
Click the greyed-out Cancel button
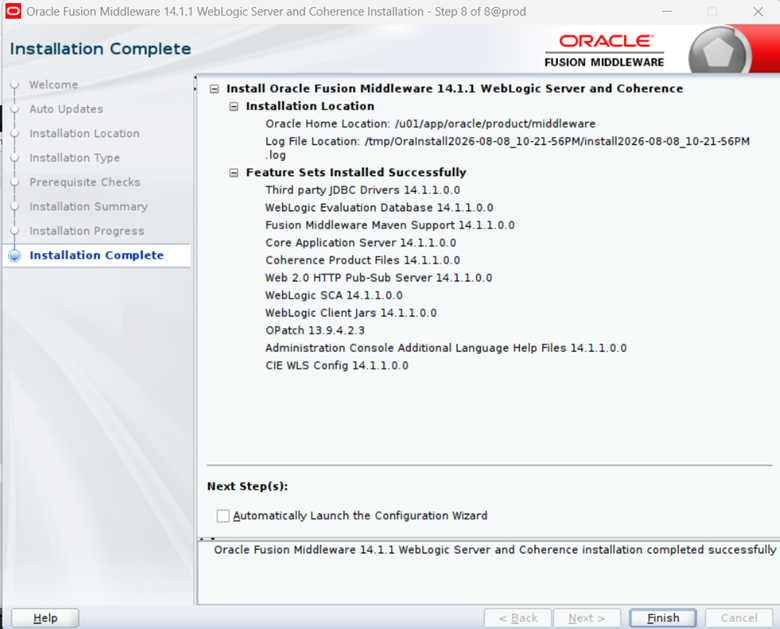[x=739, y=618]
